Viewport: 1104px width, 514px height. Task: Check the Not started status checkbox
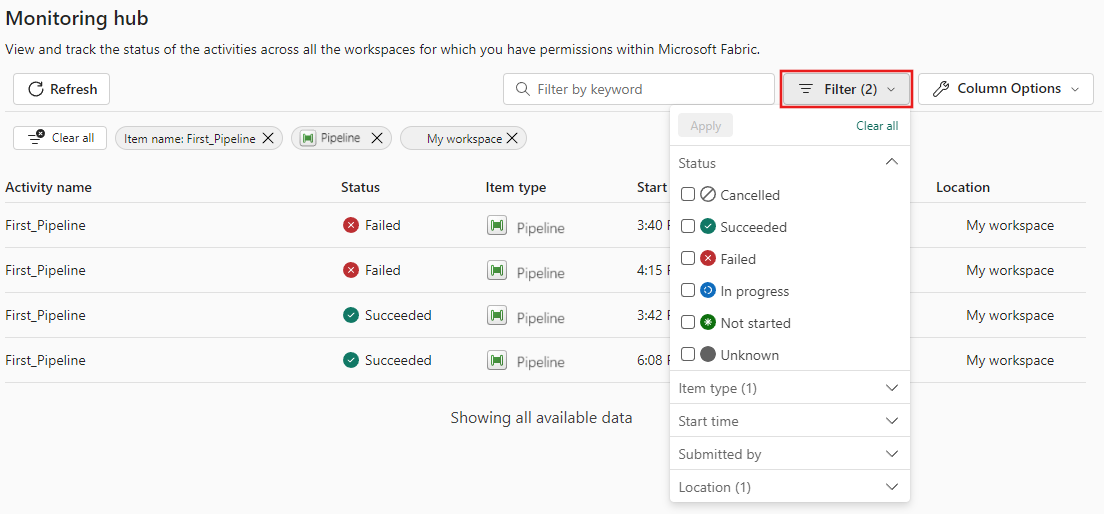pos(688,322)
